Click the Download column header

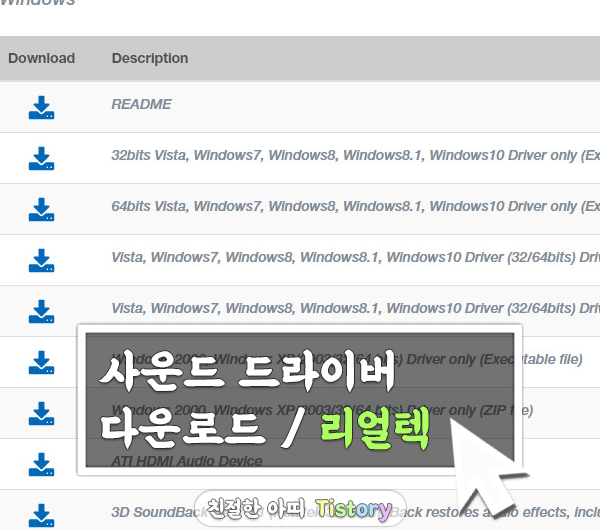point(41,58)
